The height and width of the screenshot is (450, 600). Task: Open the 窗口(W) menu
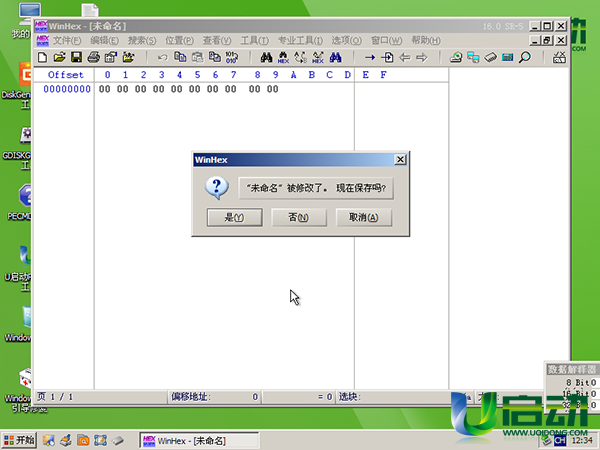point(386,41)
